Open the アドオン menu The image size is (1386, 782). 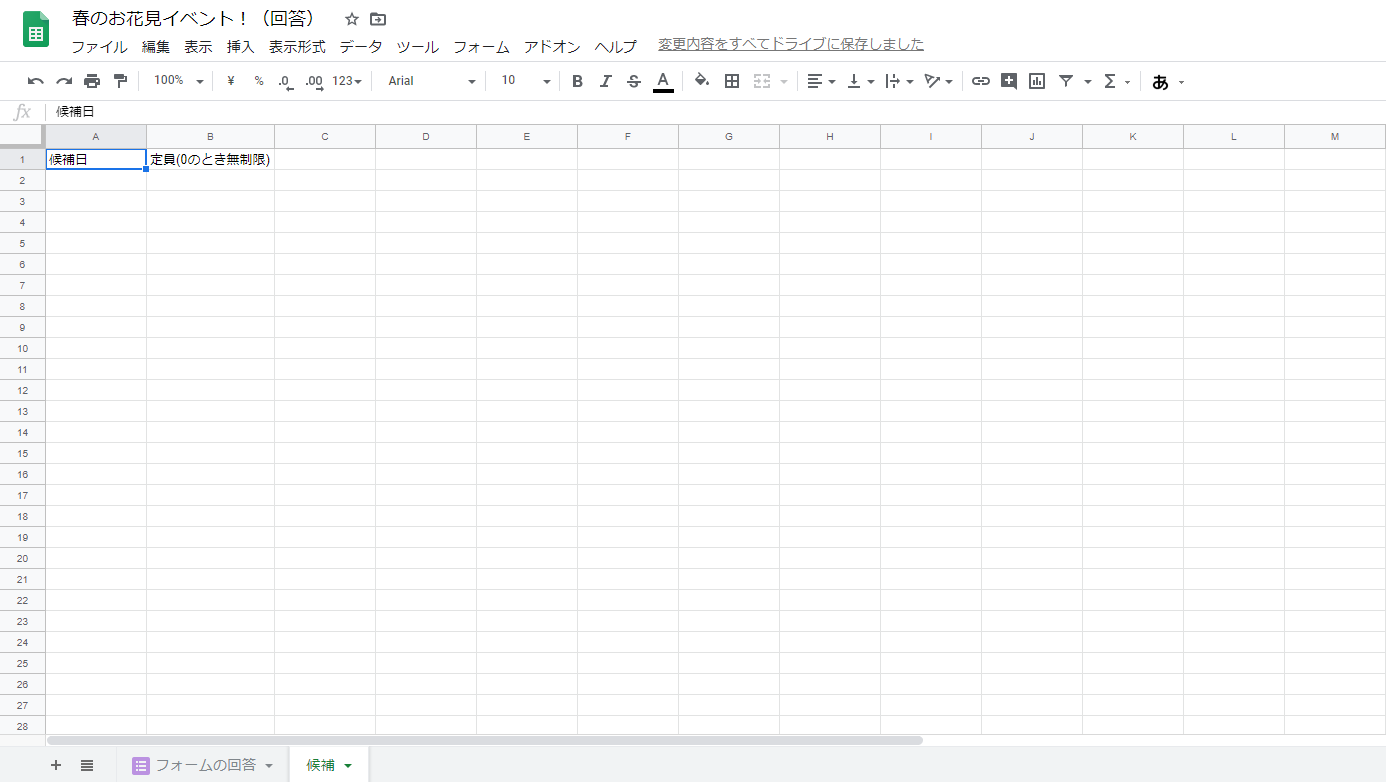pos(552,47)
